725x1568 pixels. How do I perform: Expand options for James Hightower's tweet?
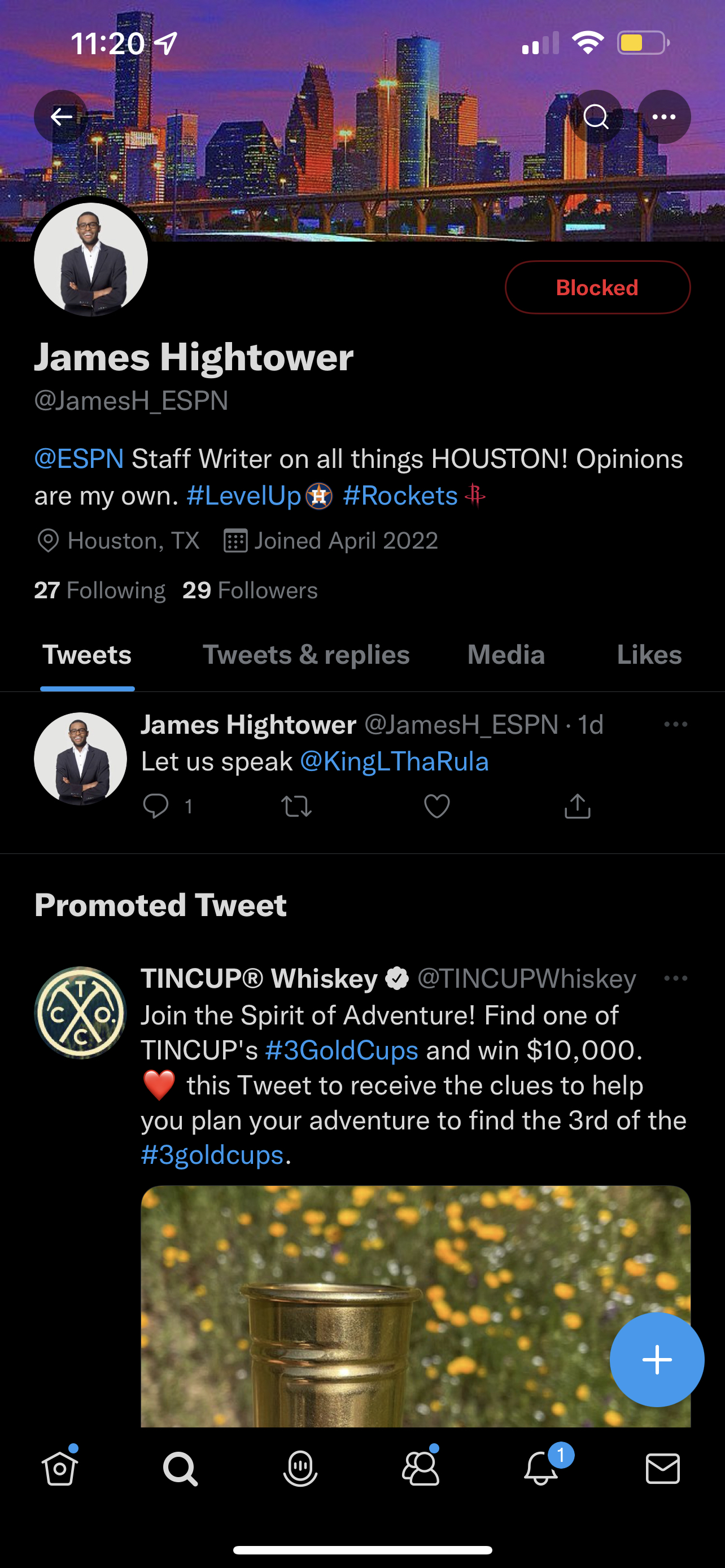(676, 724)
